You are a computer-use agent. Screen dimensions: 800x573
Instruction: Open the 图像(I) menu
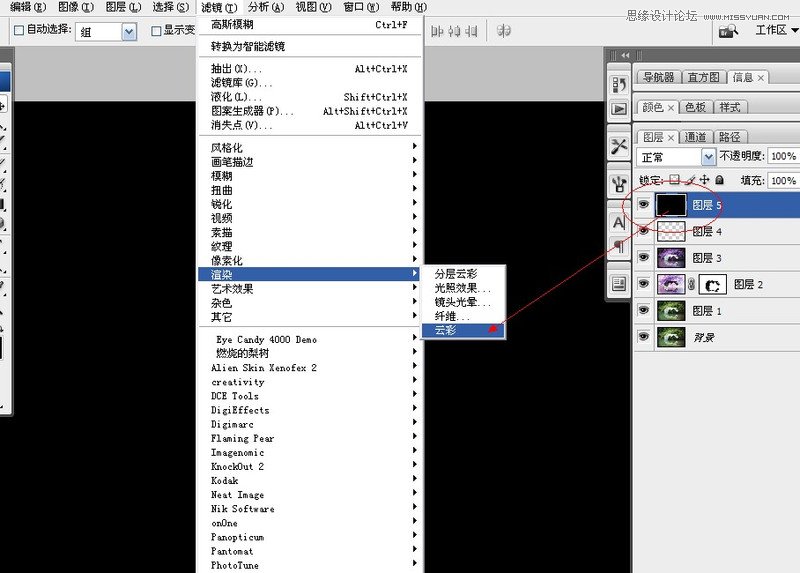click(x=76, y=7)
